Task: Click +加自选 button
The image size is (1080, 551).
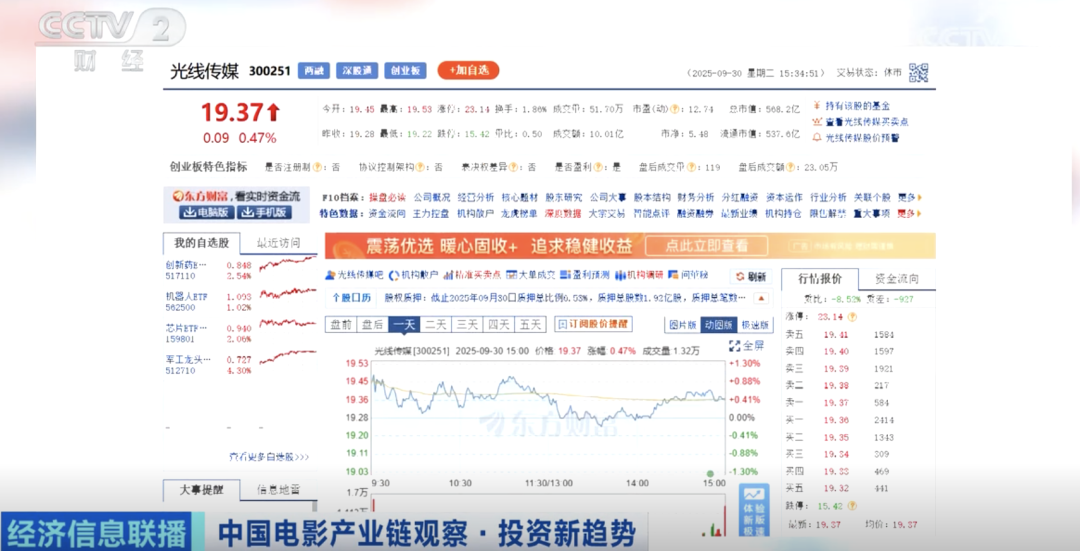Action: coord(468,70)
